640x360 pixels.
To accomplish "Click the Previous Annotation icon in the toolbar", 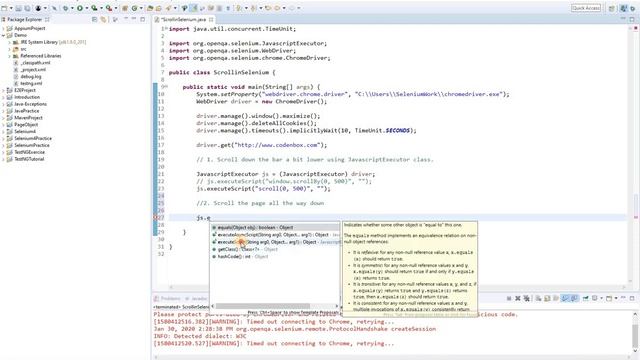I will [253, 8].
